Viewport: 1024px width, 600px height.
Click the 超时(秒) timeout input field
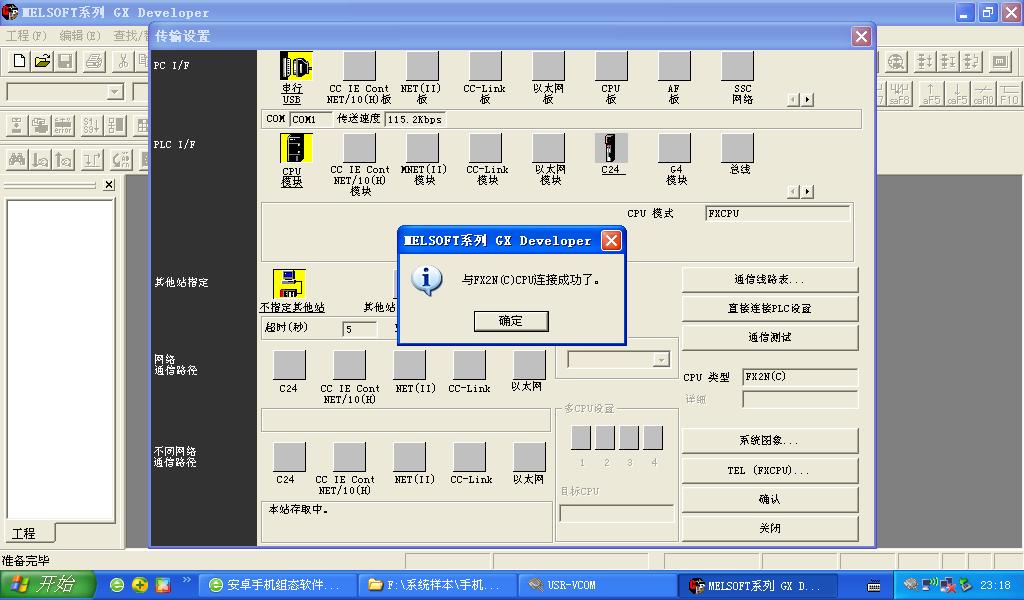[359, 328]
